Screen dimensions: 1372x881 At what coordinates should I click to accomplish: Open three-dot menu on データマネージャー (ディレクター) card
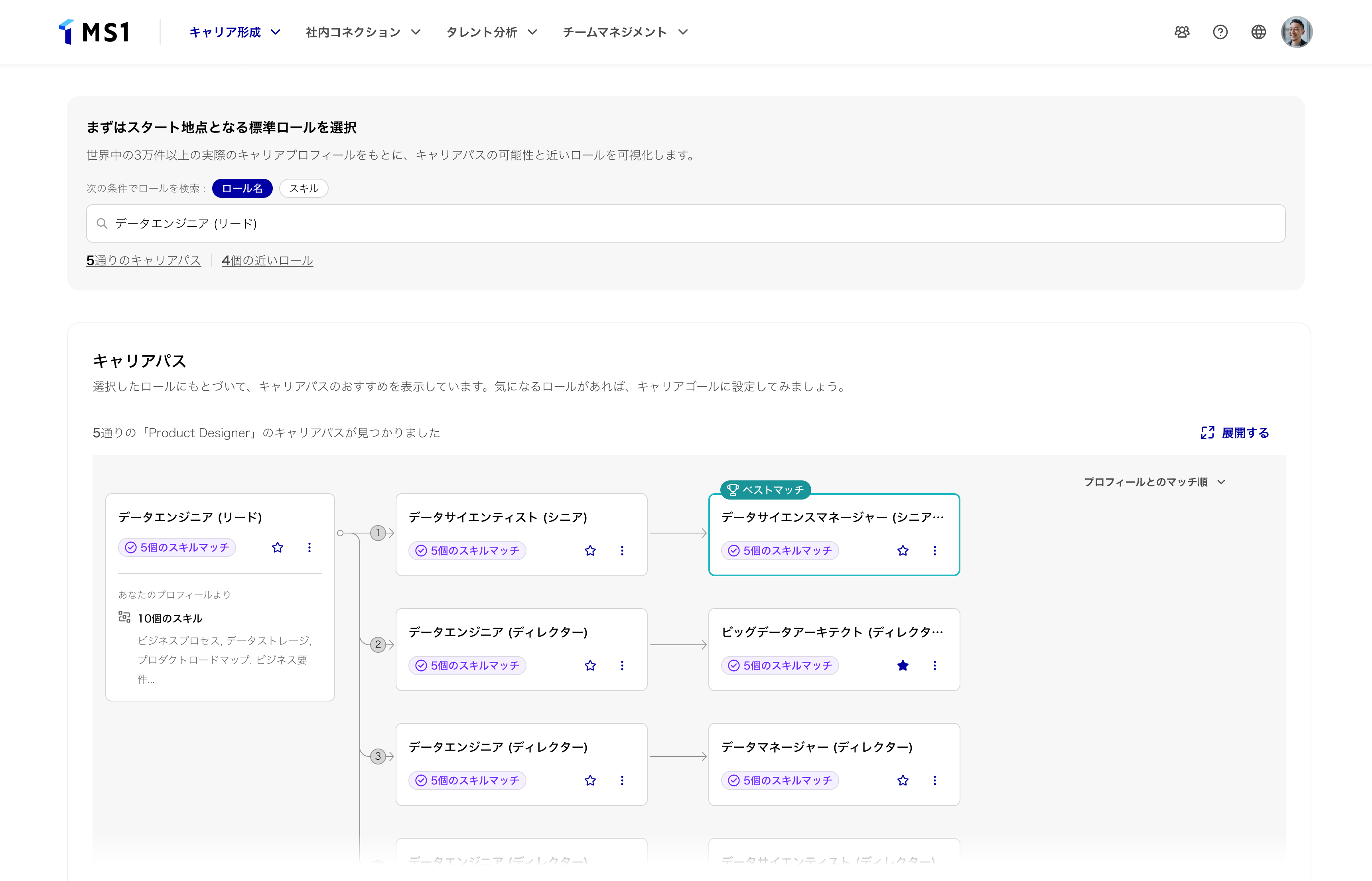click(935, 780)
